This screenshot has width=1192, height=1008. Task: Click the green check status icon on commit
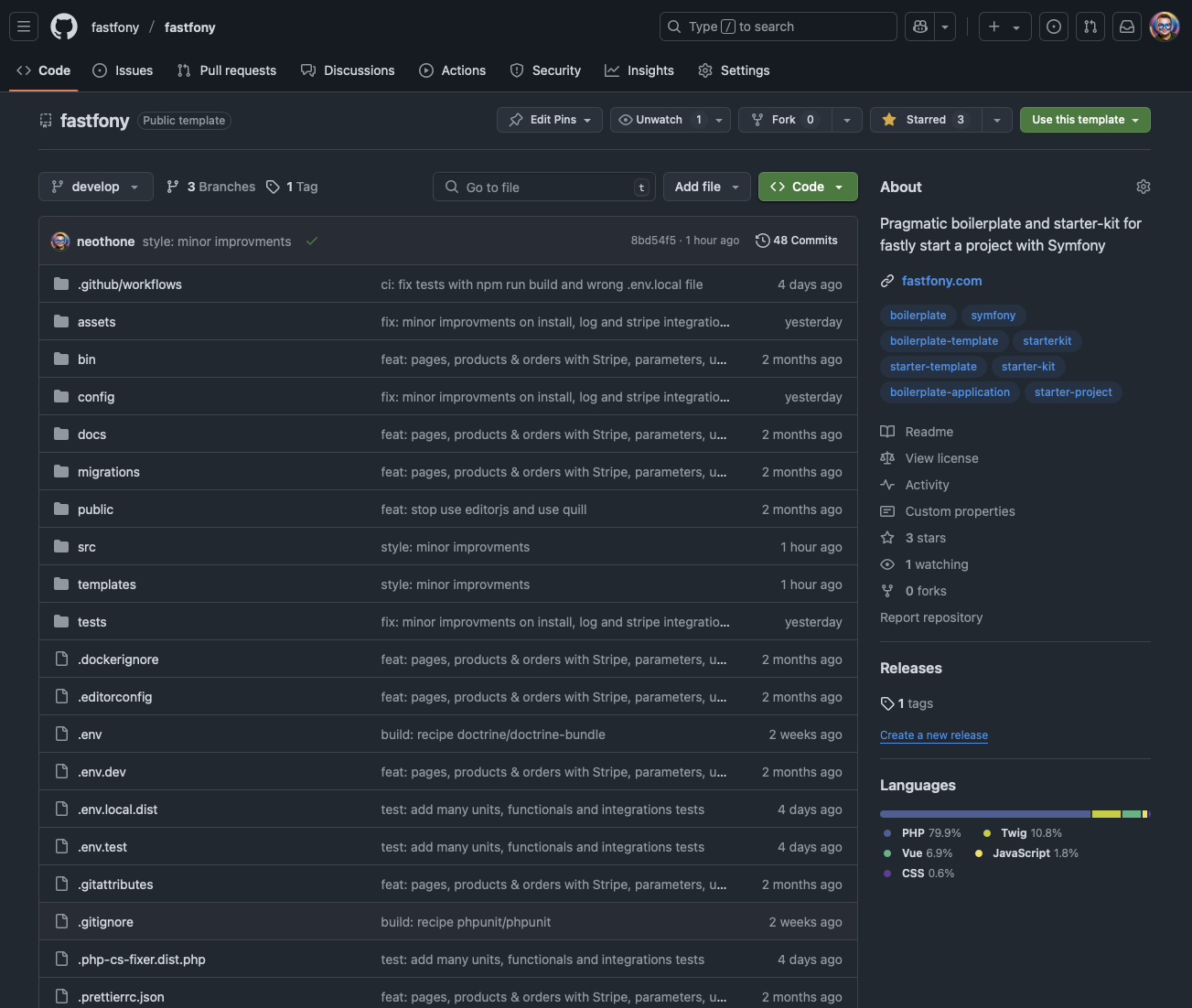[312, 241]
